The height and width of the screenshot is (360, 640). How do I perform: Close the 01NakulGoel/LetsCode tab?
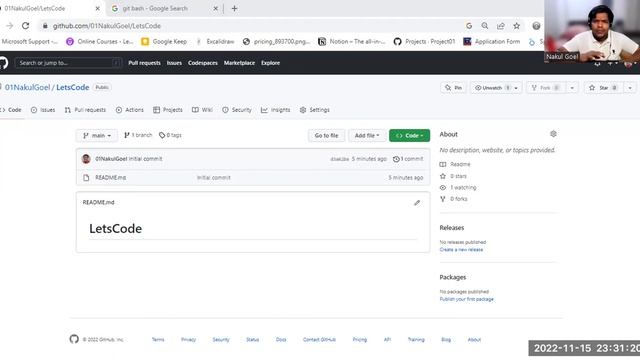tap(98, 8)
